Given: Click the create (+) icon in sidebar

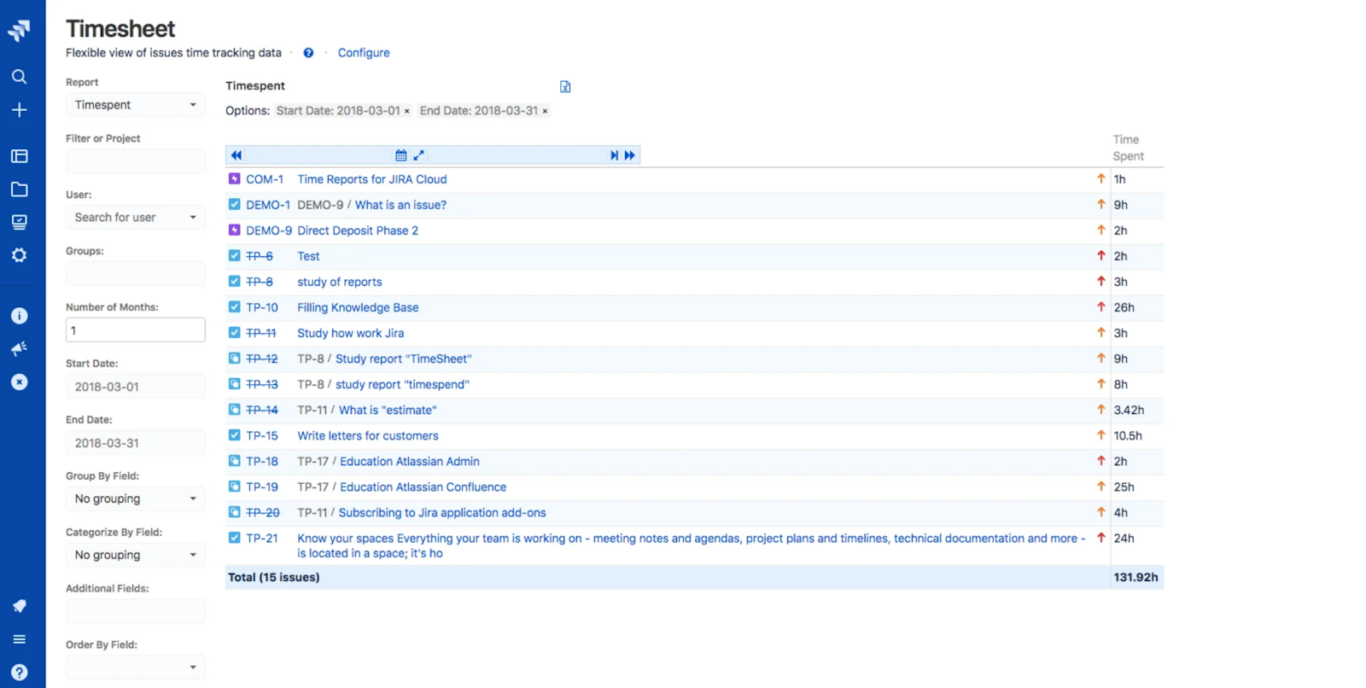Looking at the screenshot, I should click(x=19, y=110).
